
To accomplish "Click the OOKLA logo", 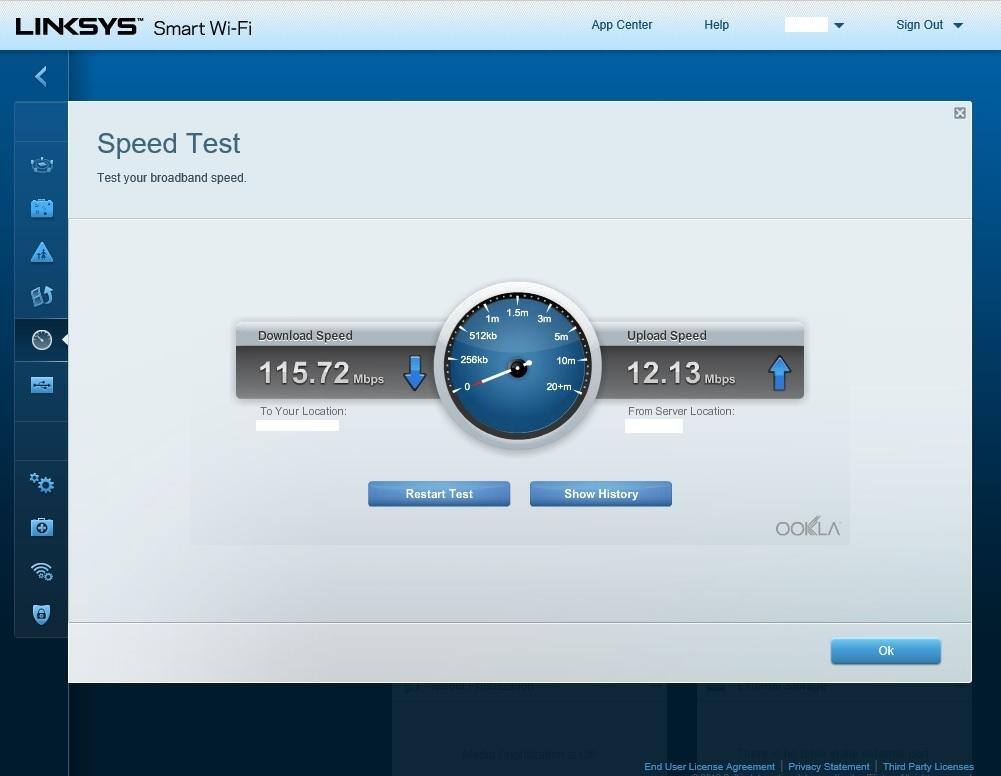I will click(806, 526).
